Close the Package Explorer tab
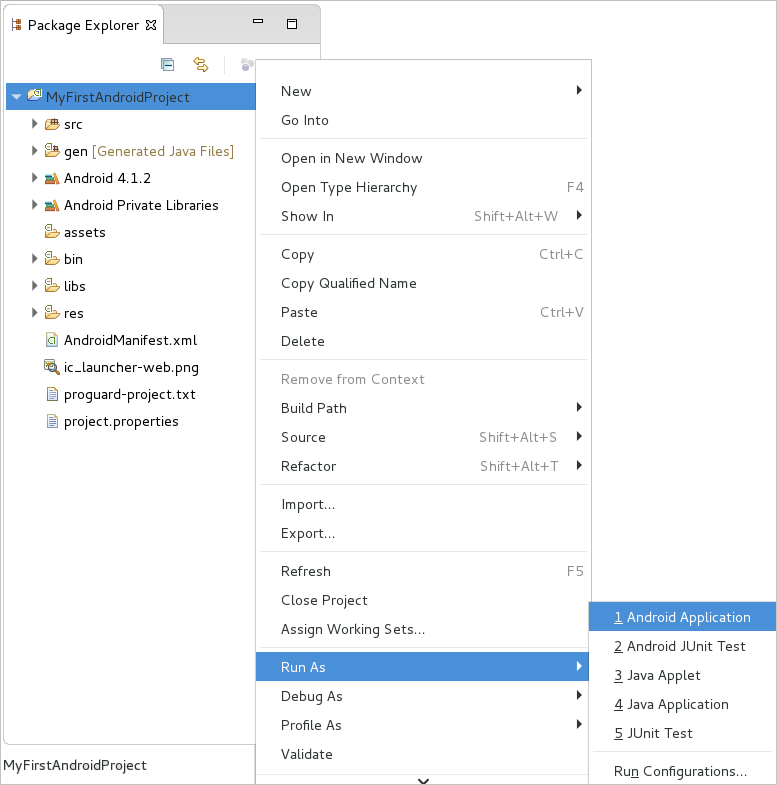Screen dimensions: 777x785 [x=151, y=25]
